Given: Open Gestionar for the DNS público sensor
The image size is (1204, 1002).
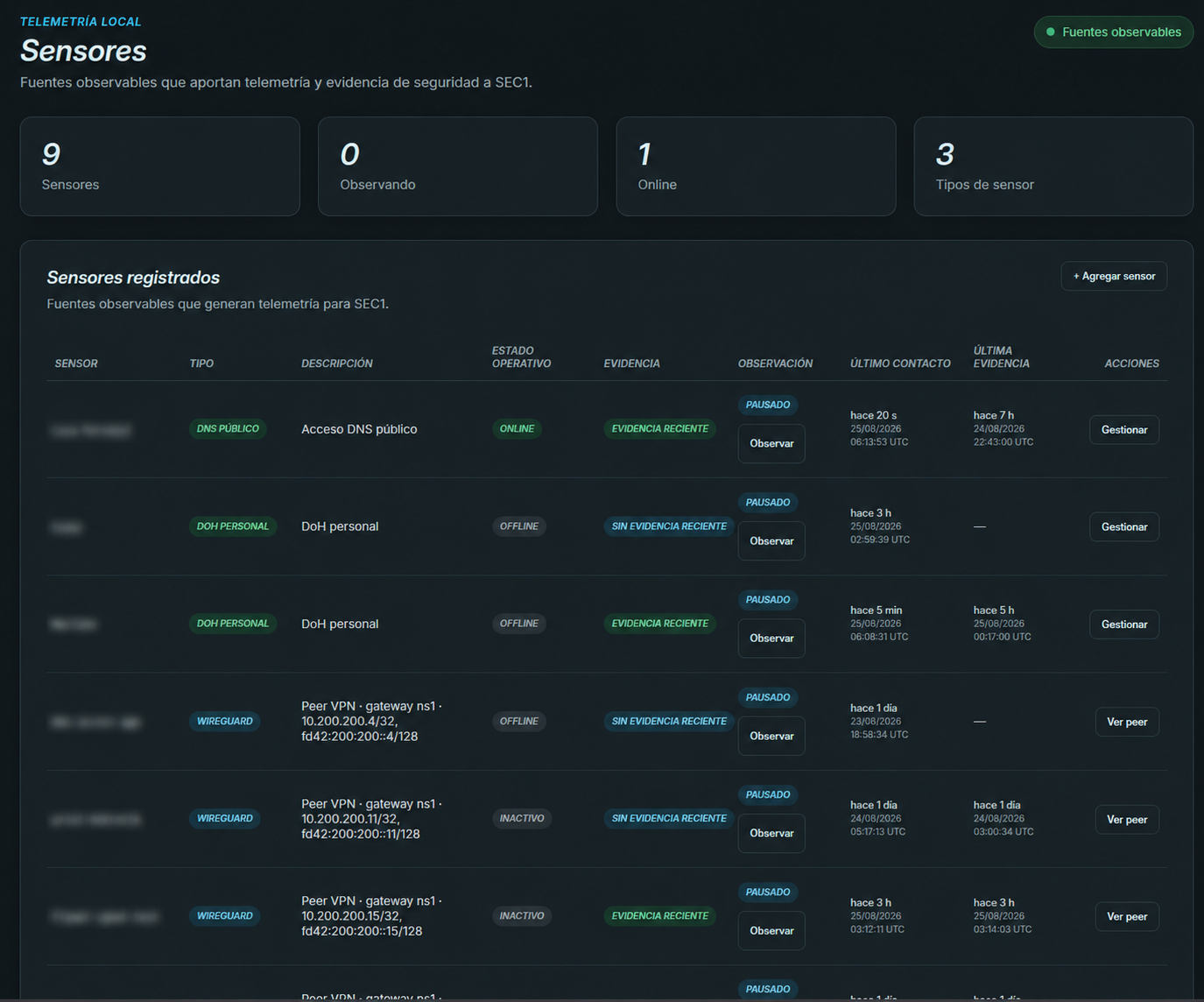Looking at the screenshot, I should click(x=1124, y=430).
